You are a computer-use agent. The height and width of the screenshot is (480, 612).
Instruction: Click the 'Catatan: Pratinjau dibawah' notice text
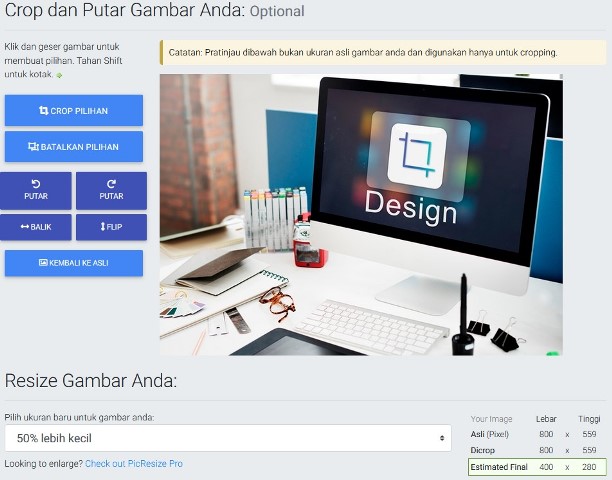tap(363, 52)
